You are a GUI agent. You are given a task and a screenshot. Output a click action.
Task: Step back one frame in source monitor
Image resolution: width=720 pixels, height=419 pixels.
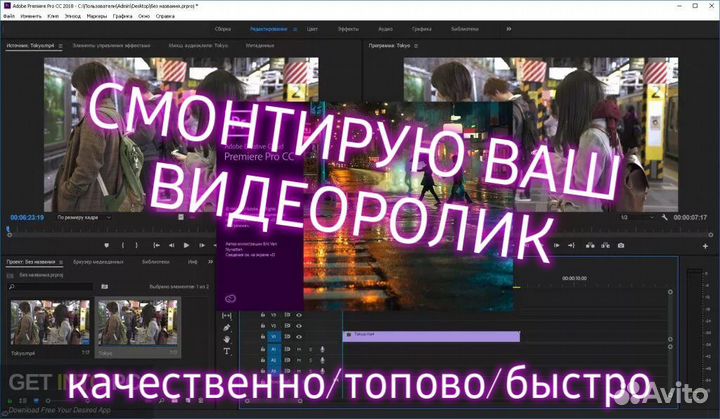pyautogui.click(x=171, y=245)
